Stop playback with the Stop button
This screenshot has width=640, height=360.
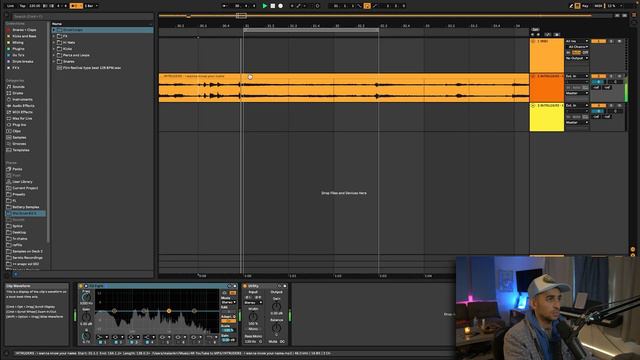coord(273,6)
